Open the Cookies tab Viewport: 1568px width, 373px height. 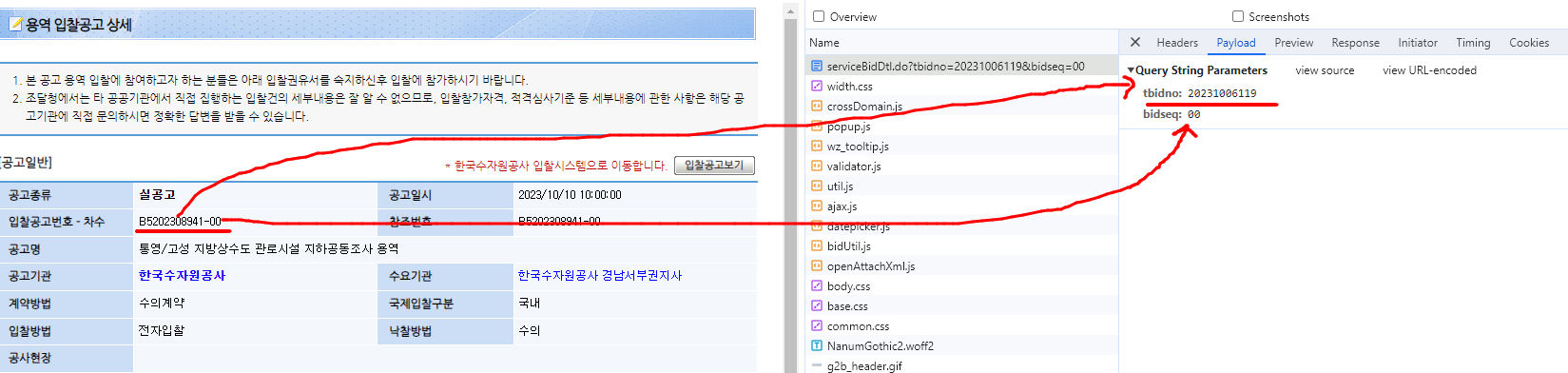click(x=1529, y=43)
